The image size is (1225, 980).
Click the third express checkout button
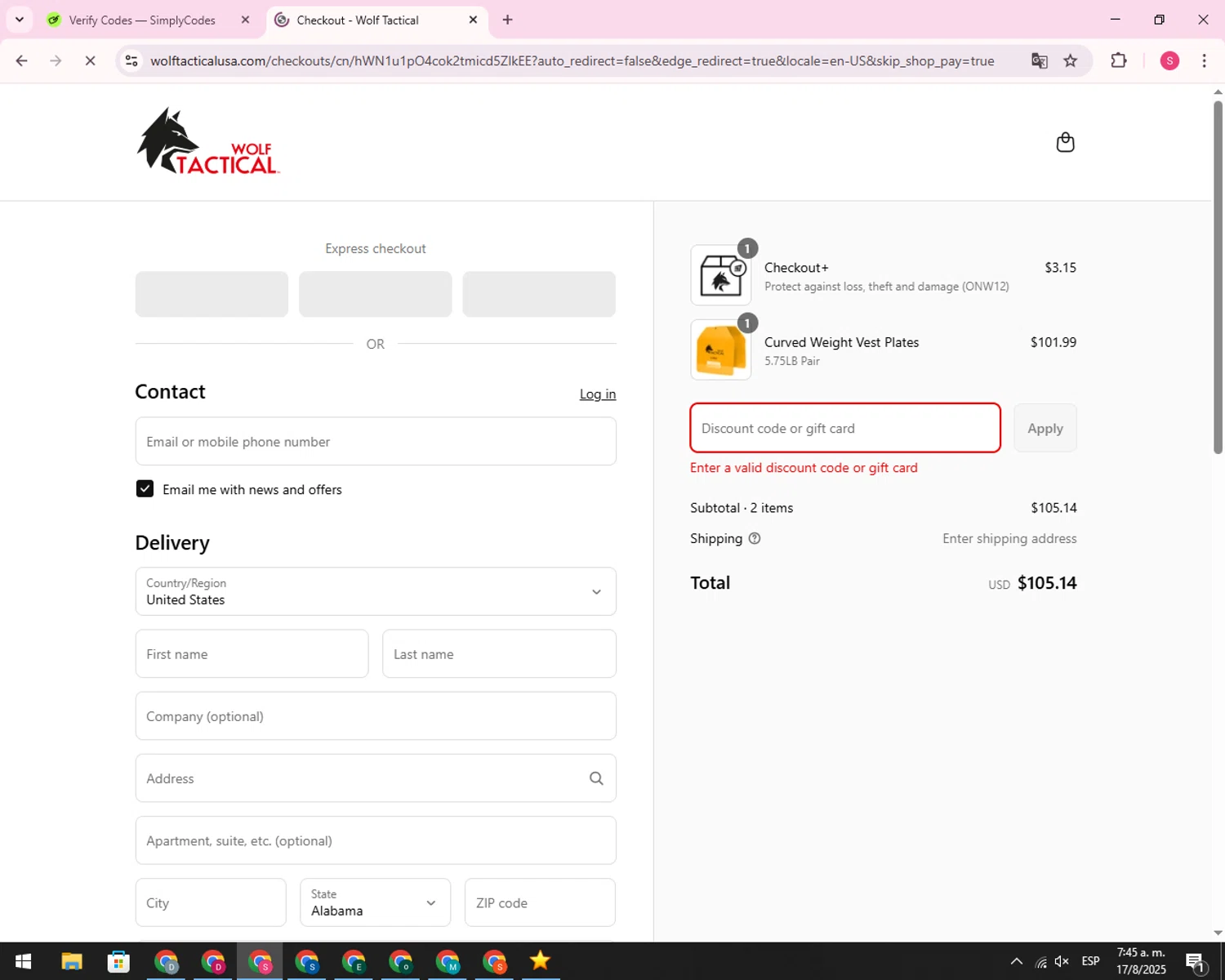[x=539, y=294]
